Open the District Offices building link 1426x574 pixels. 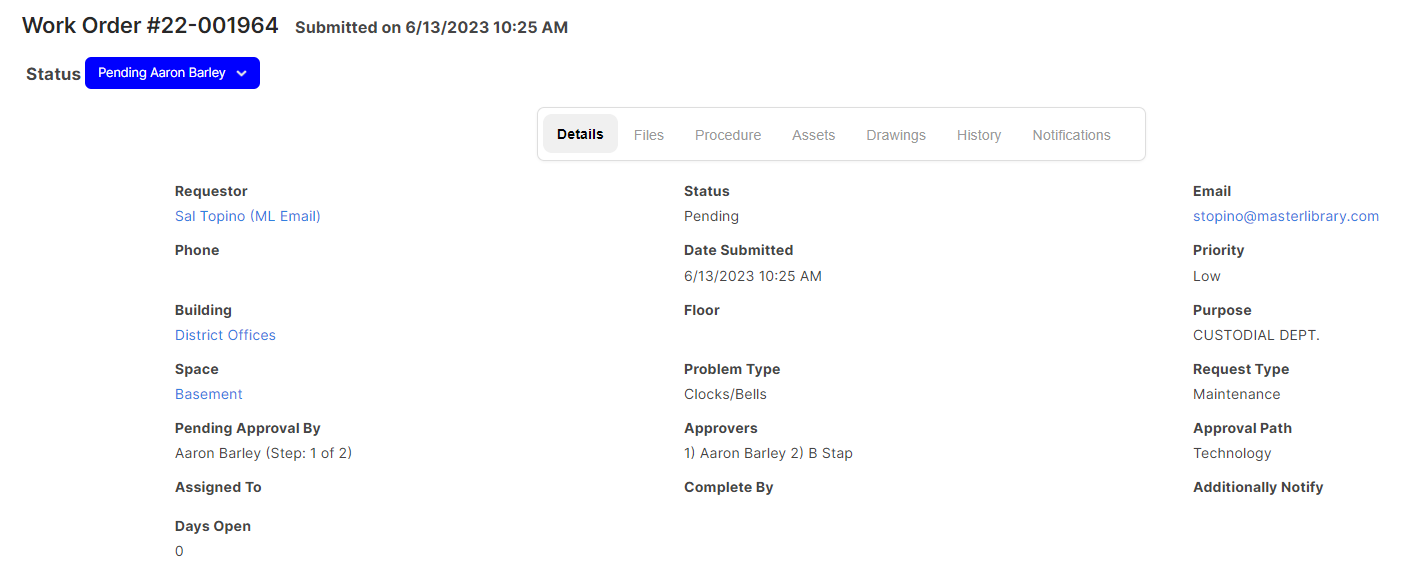click(x=225, y=335)
